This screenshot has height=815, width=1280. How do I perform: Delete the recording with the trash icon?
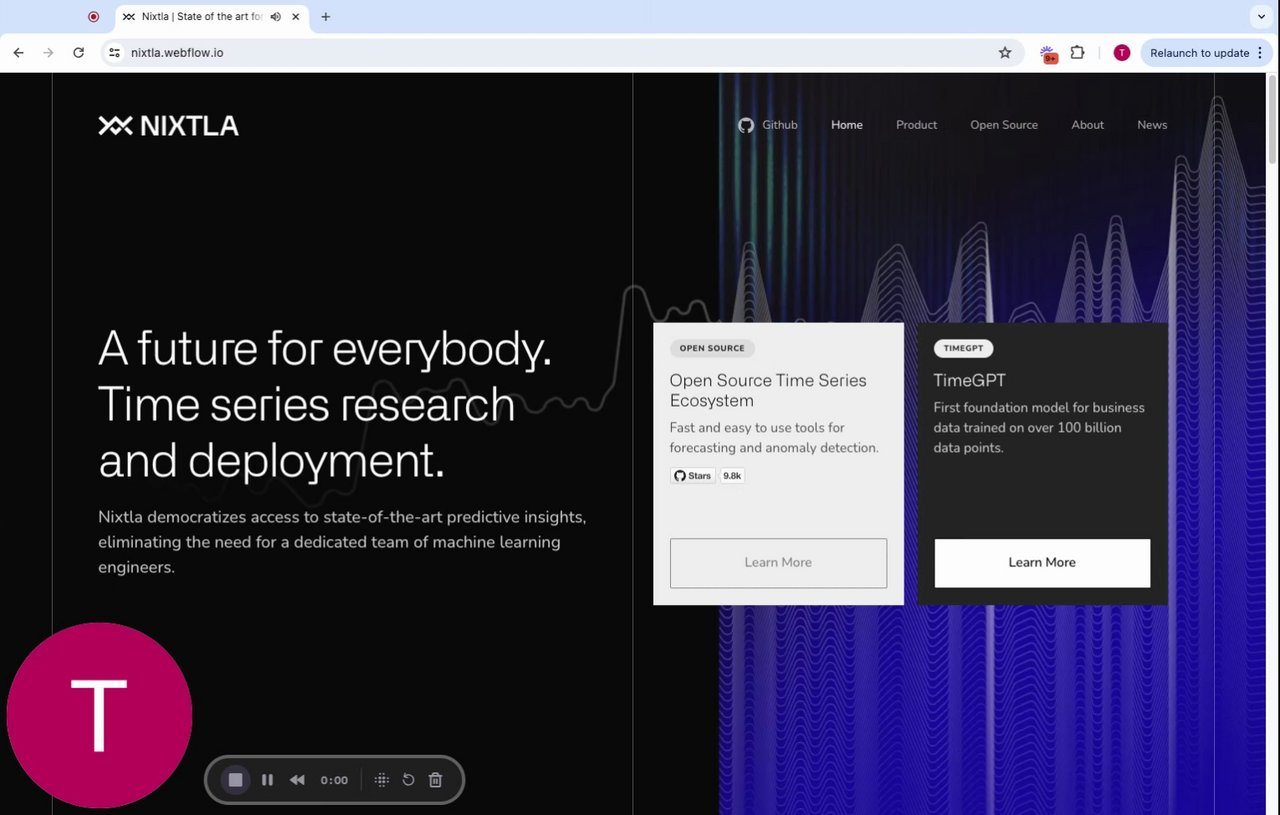pos(435,780)
